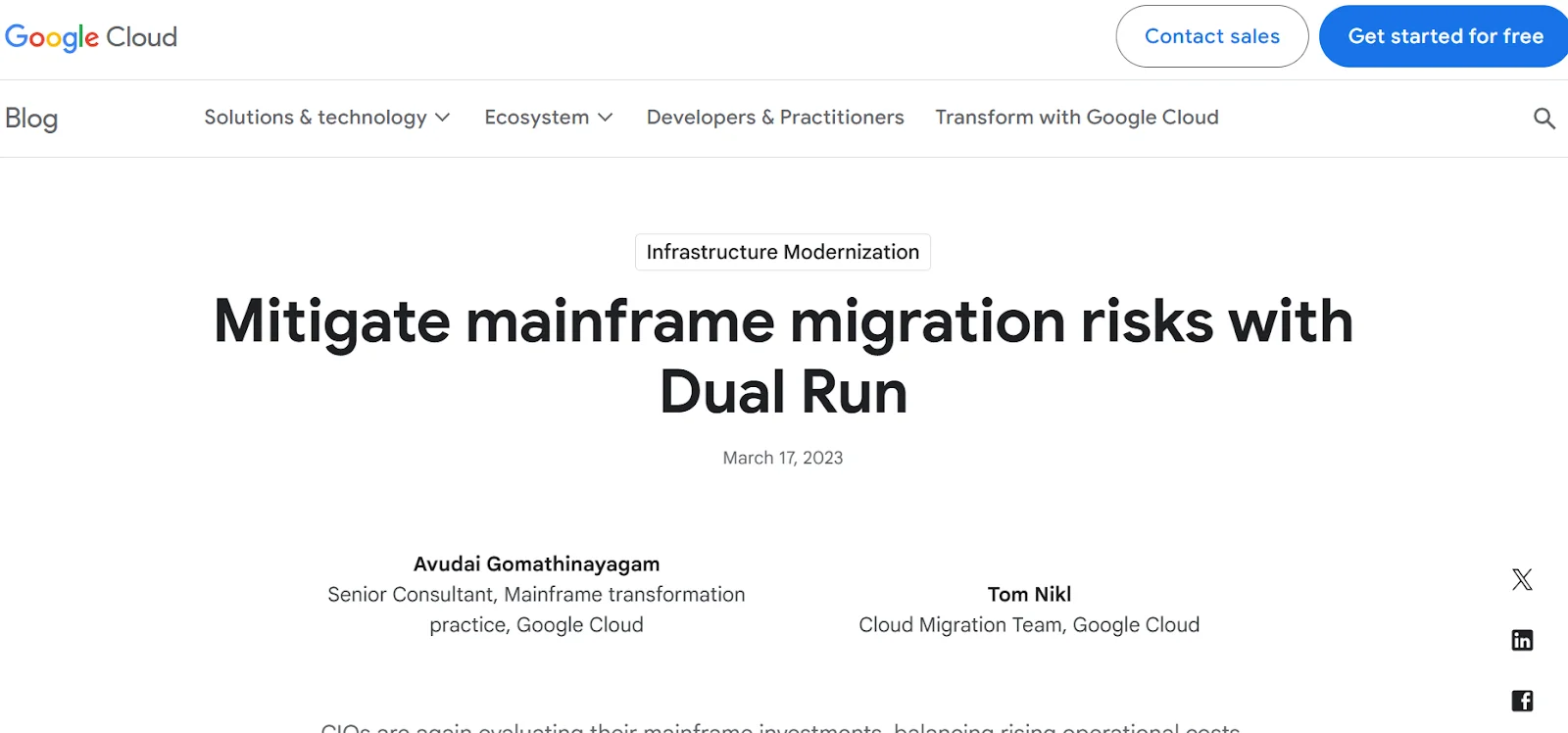This screenshot has height=733, width=1568.
Task: Open Developers & Practitioners section
Action: pos(775,118)
